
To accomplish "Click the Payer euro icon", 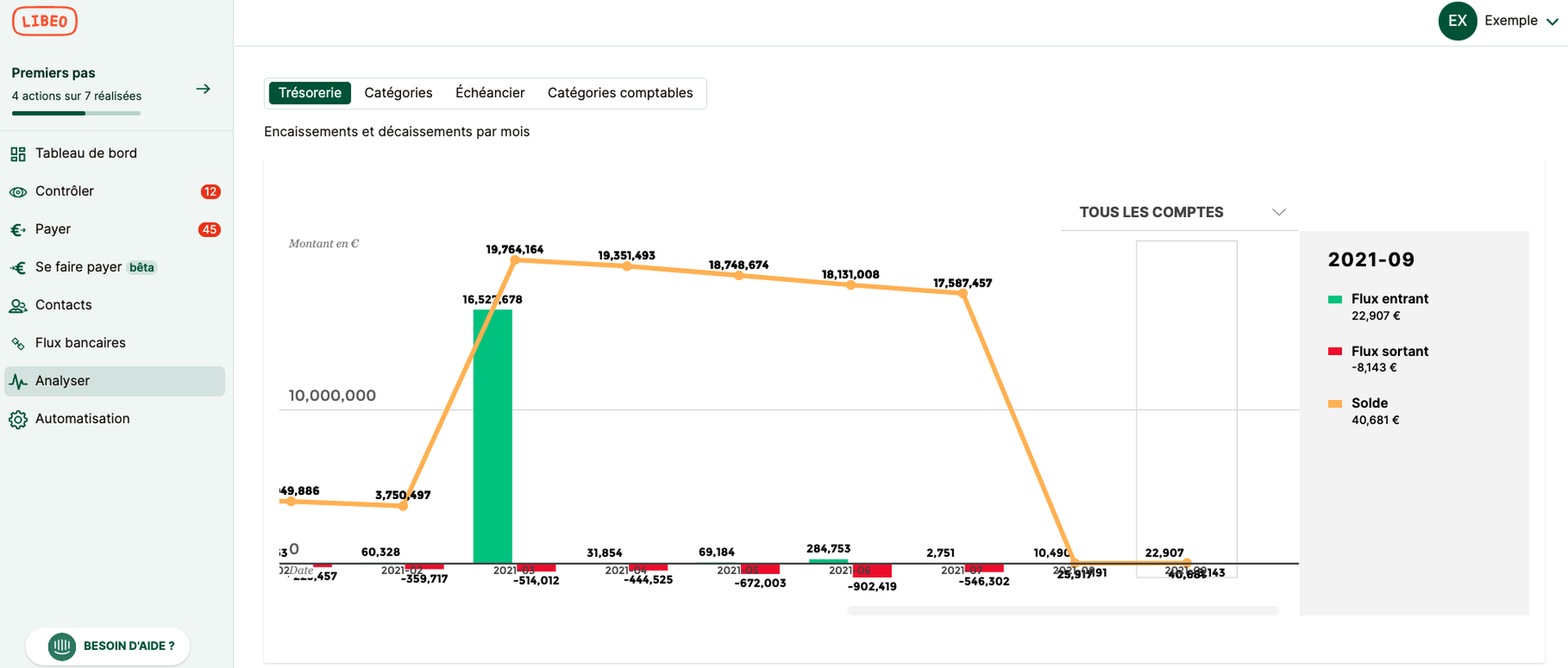I will tap(18, 229).
